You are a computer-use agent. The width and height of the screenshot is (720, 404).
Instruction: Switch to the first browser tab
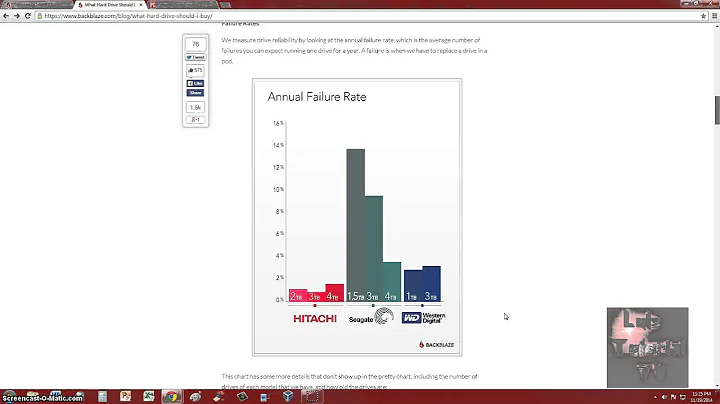click(x=37, y=5)
